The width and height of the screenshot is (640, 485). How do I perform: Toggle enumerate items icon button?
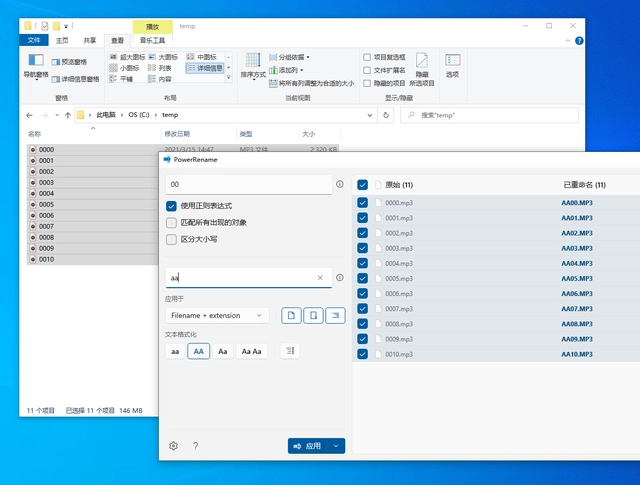point(290,351)
